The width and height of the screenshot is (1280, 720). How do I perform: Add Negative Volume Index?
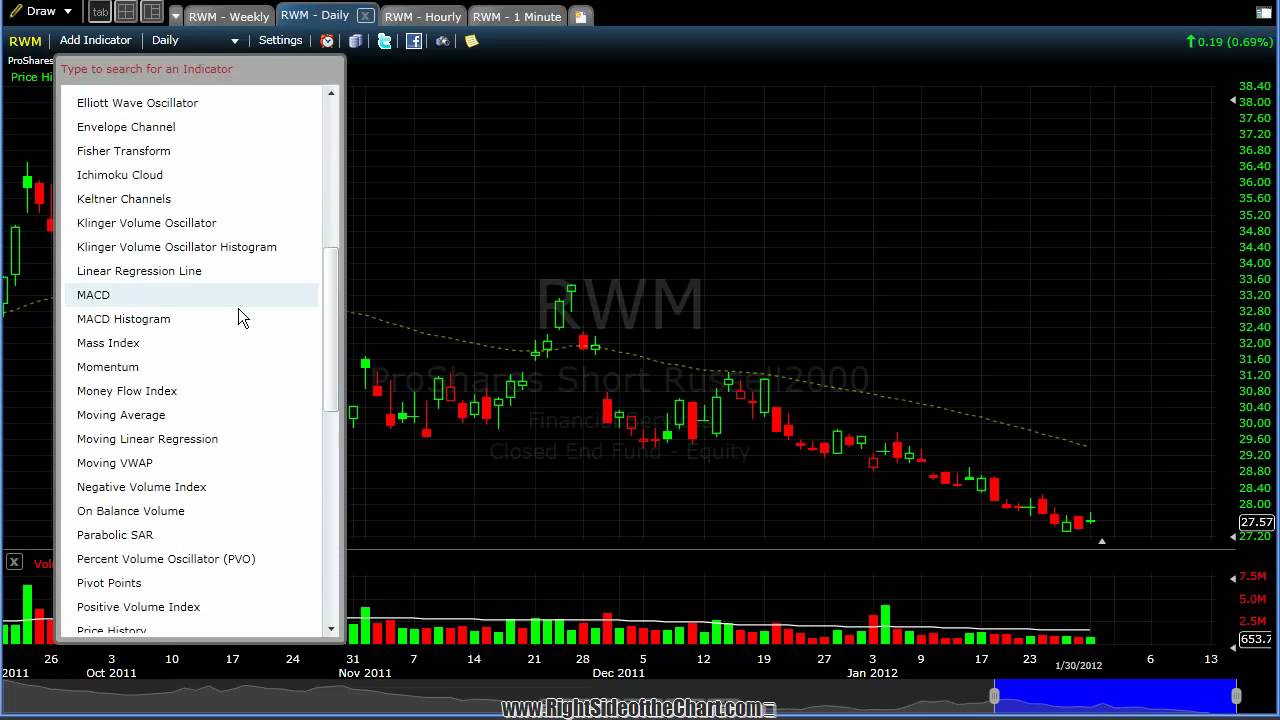(x=192, y=487)
